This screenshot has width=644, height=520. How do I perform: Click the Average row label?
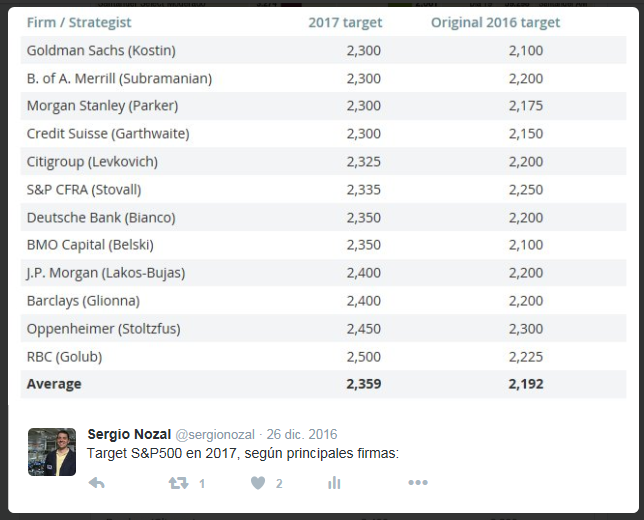click(54, 383)
